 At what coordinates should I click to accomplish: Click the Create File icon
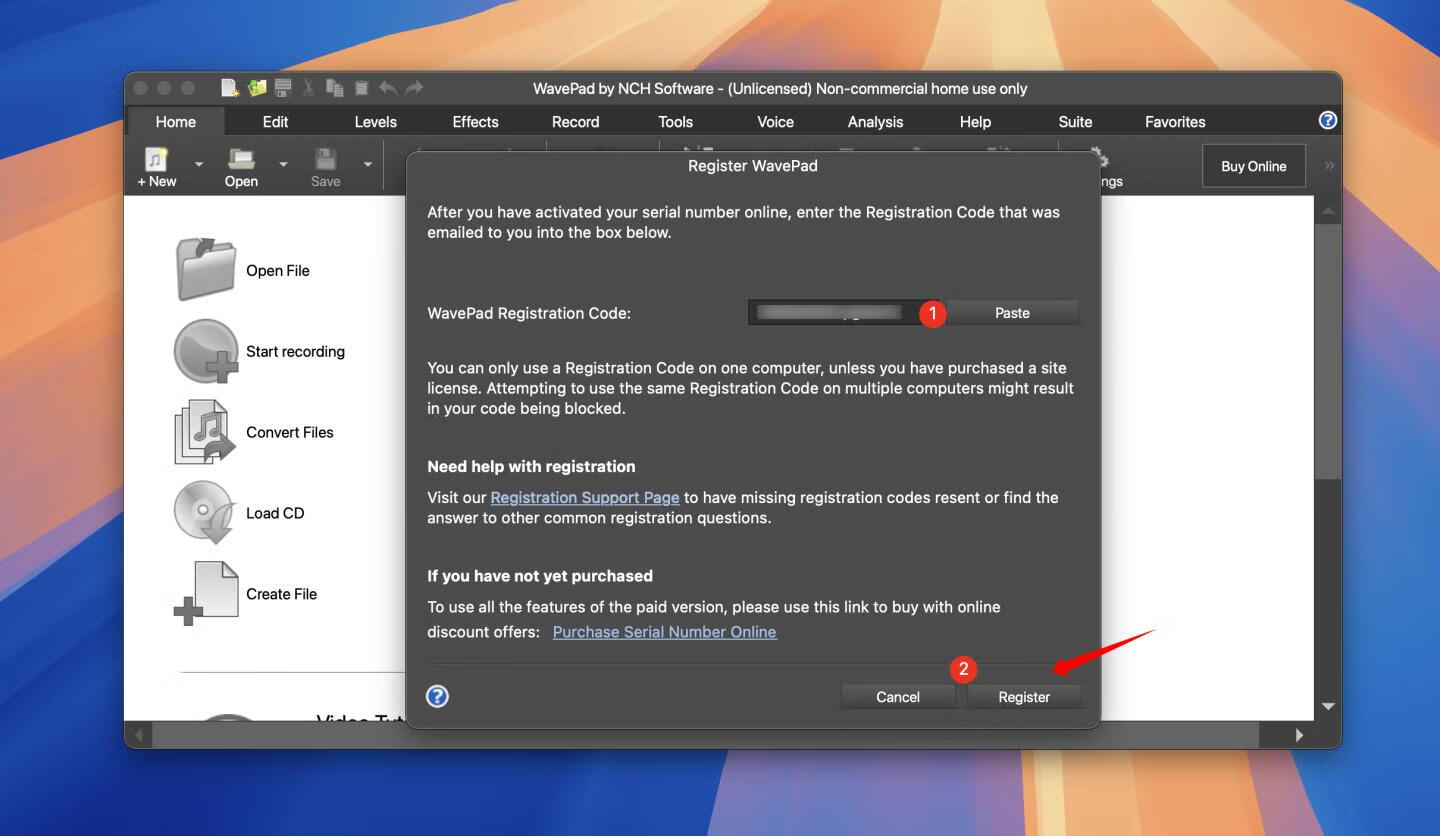pos(205,594)
